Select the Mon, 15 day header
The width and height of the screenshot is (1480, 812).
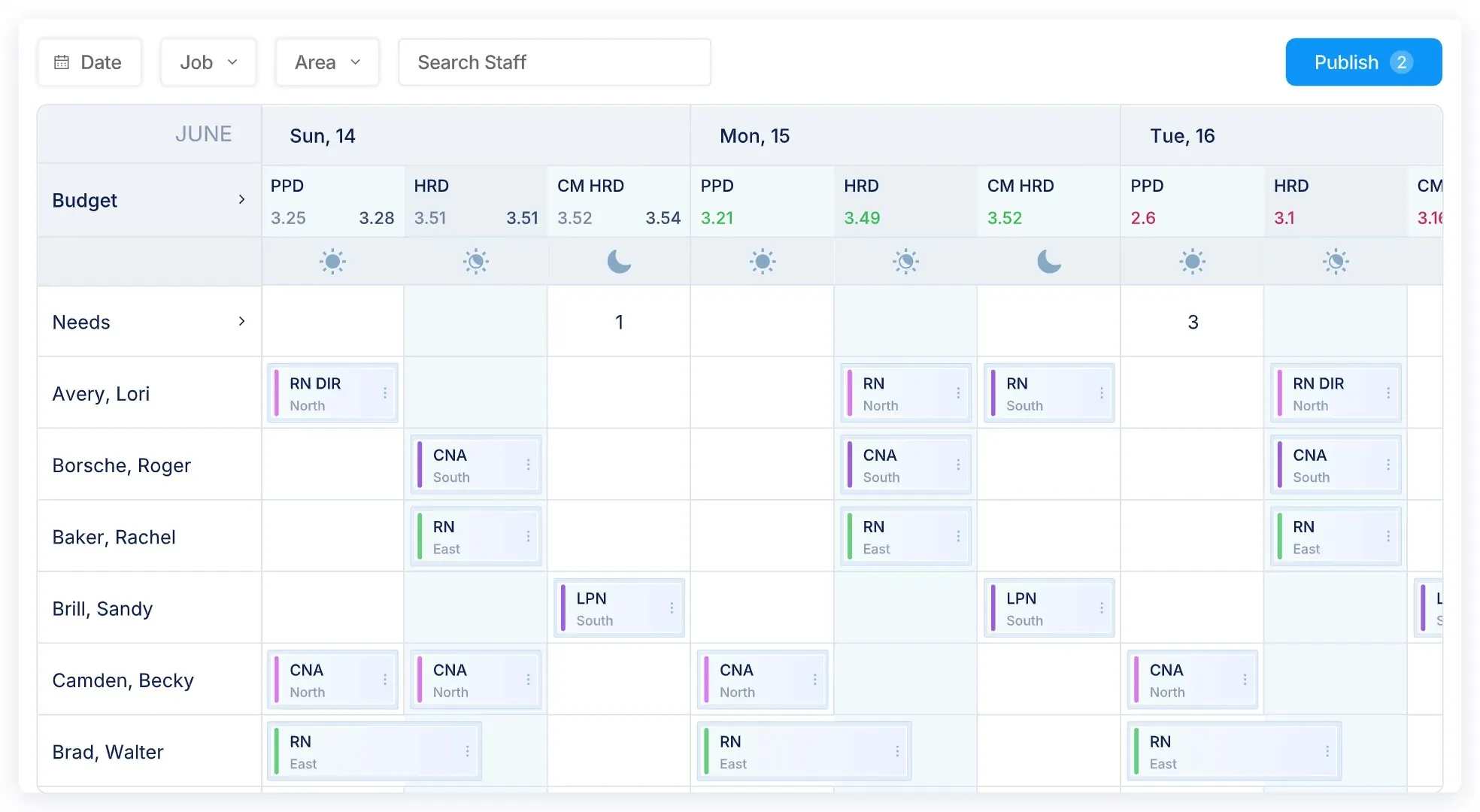pyautogui.click(x=754, y=135)
